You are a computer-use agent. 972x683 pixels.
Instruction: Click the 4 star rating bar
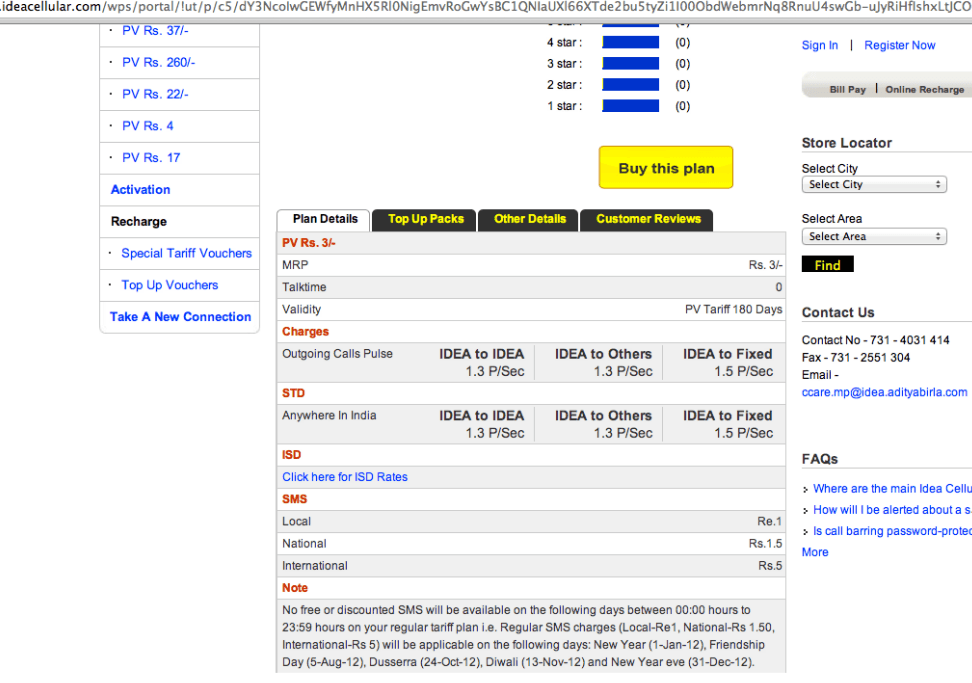click(x=630, y=42)
